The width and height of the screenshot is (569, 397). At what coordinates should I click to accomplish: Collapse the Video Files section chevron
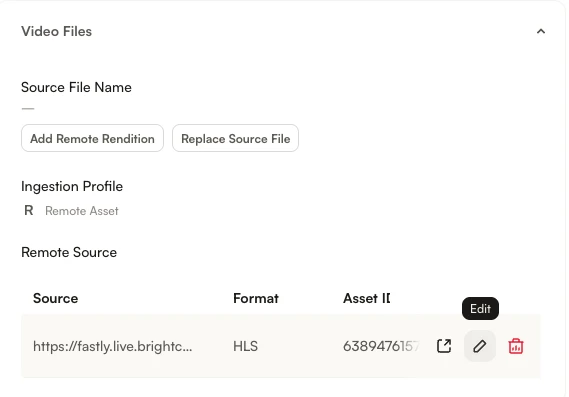(x=541, y=32)
